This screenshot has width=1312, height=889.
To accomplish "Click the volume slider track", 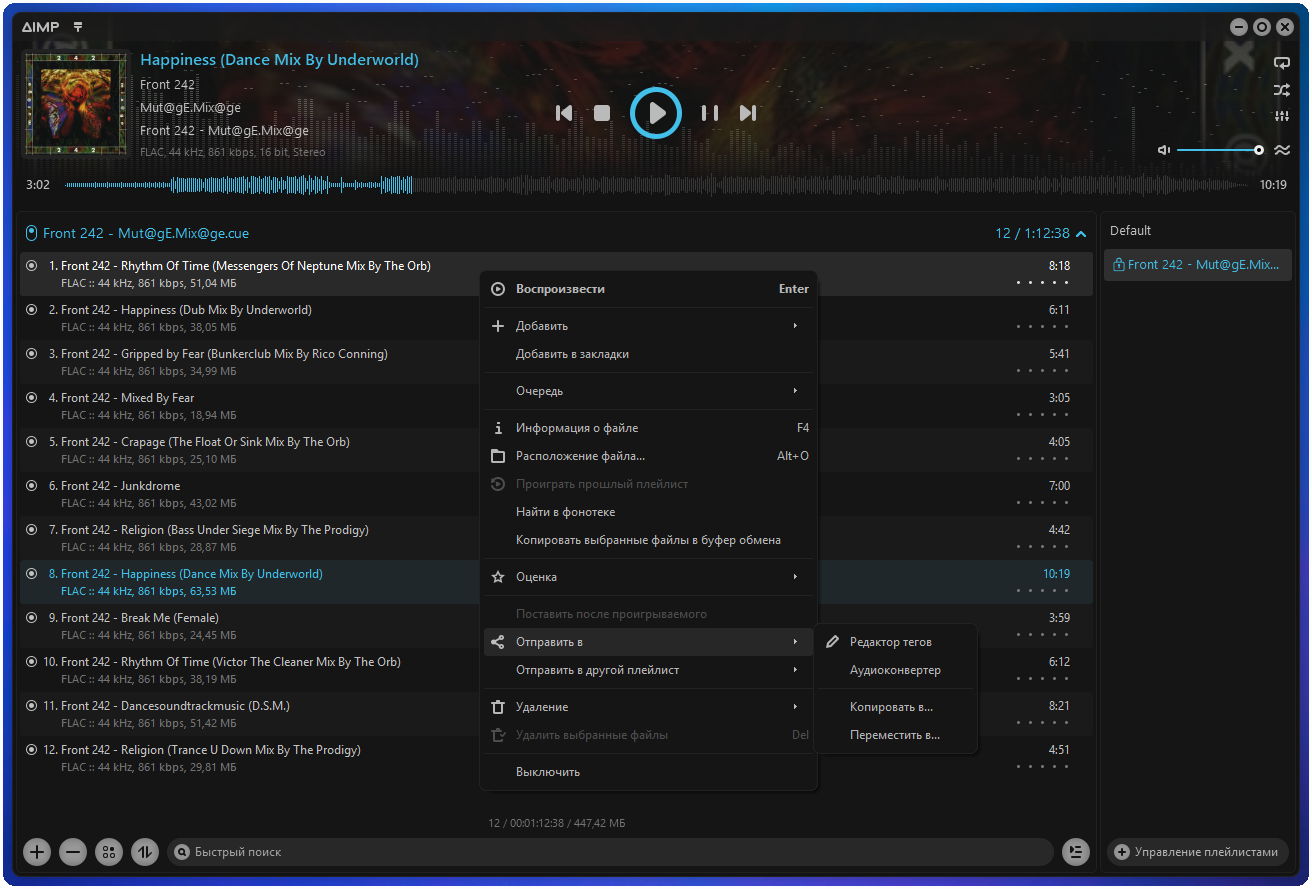I will (x=1220, y=150).
